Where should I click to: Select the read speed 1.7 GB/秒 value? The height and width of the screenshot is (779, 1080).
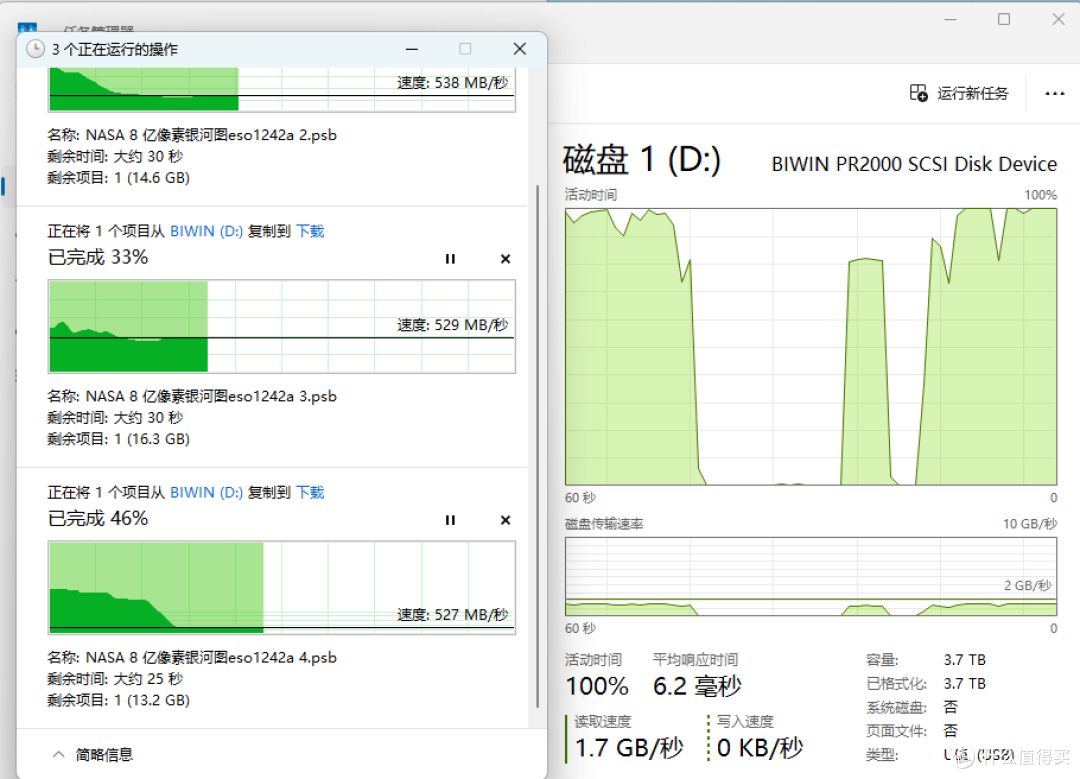629,748
